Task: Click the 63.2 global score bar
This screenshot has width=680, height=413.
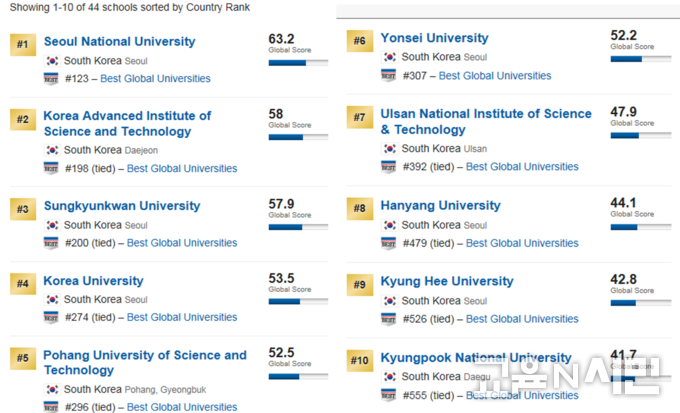Action: [298, 63]
